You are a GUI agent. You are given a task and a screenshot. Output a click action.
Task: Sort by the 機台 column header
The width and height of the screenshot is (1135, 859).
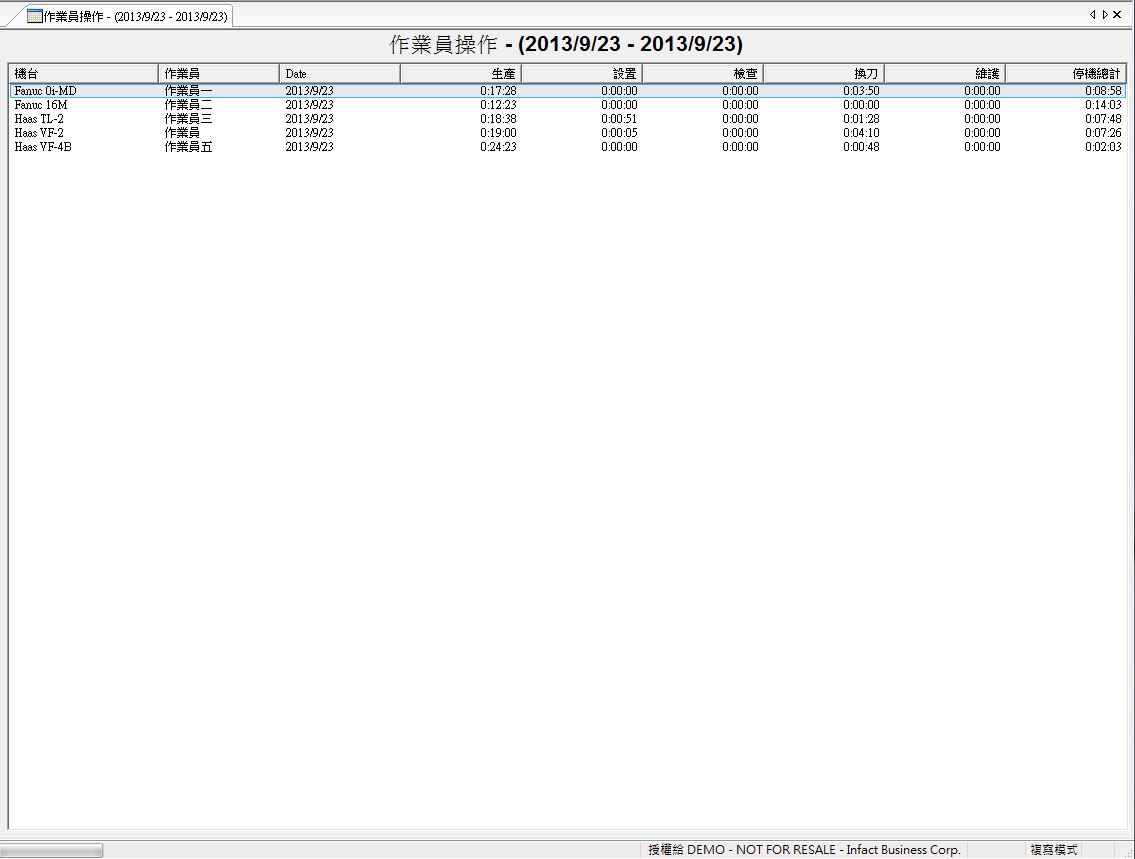coord(83,73)
